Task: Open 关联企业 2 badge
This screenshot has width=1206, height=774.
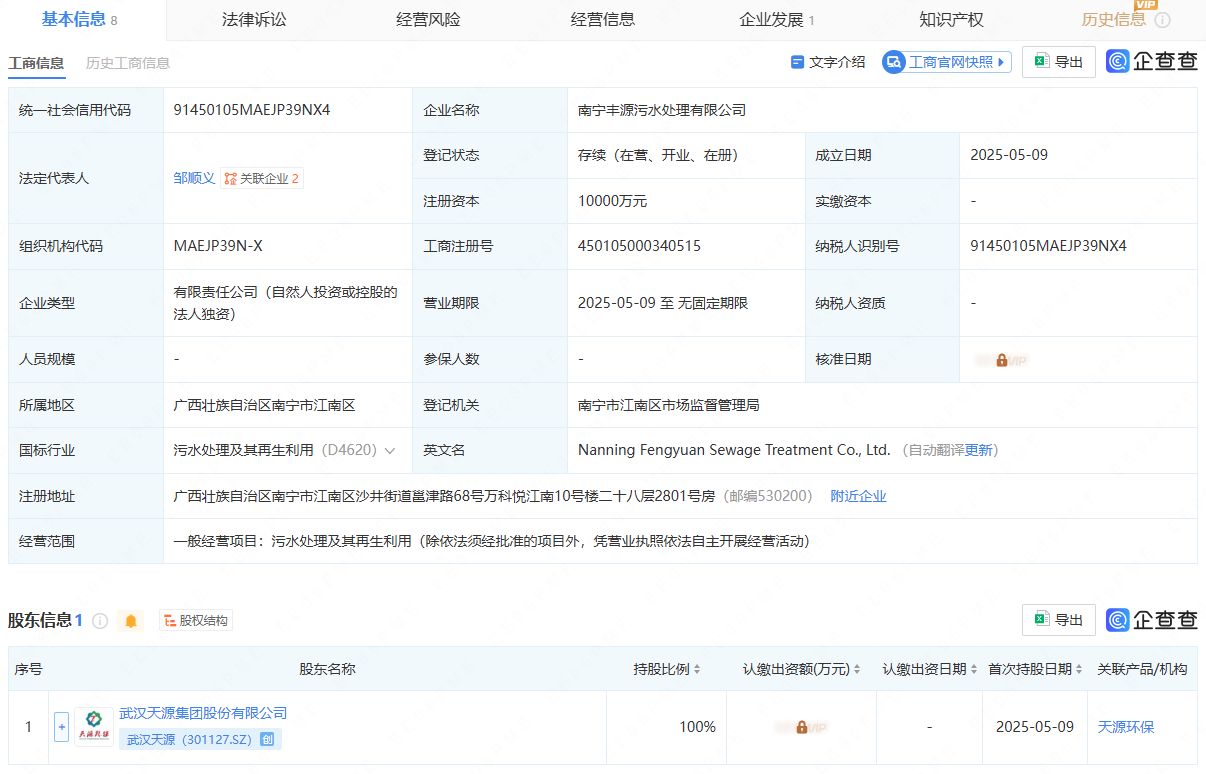Action: pos(262,178)
